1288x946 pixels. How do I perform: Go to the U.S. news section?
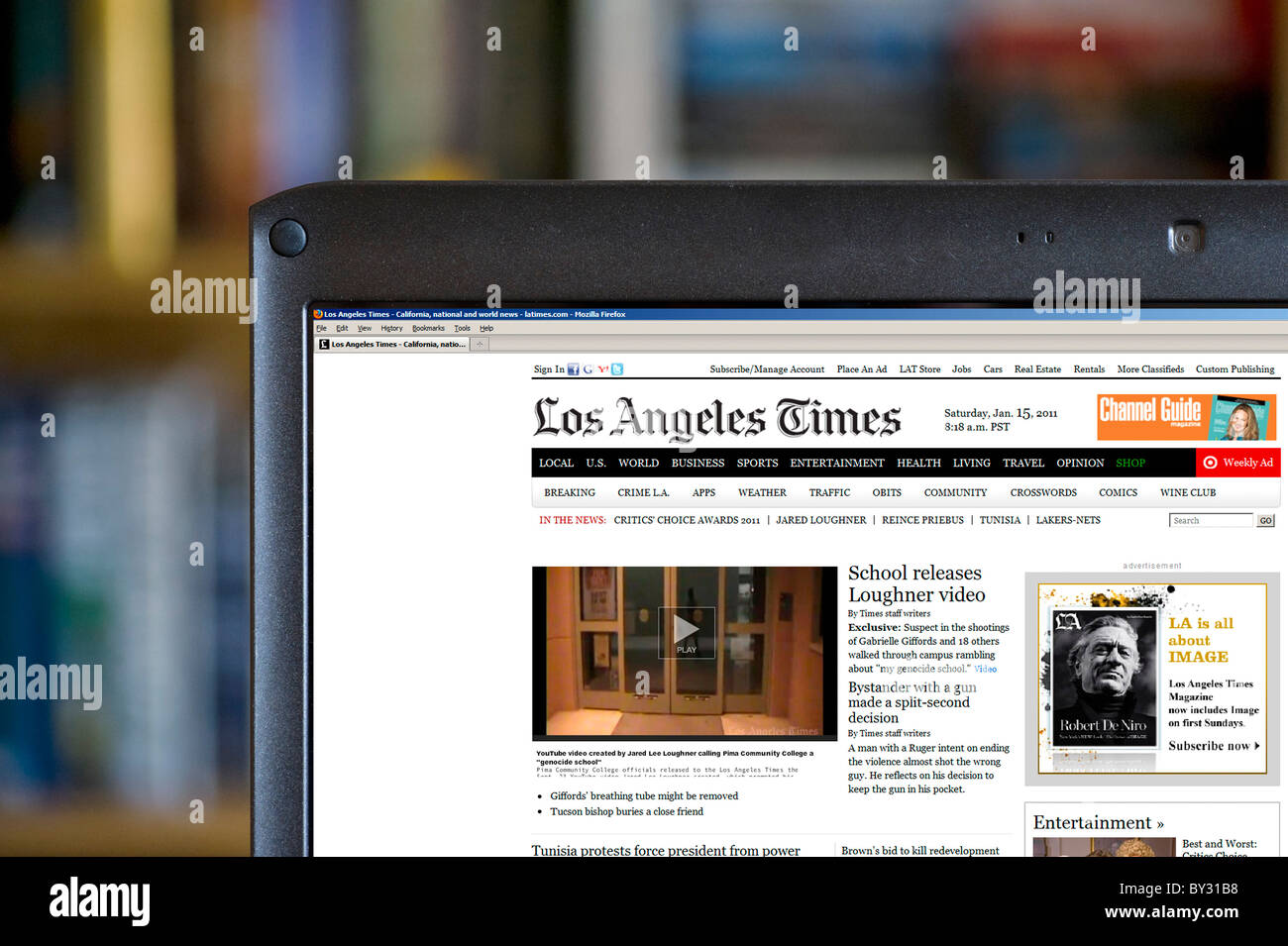point(595,463)
